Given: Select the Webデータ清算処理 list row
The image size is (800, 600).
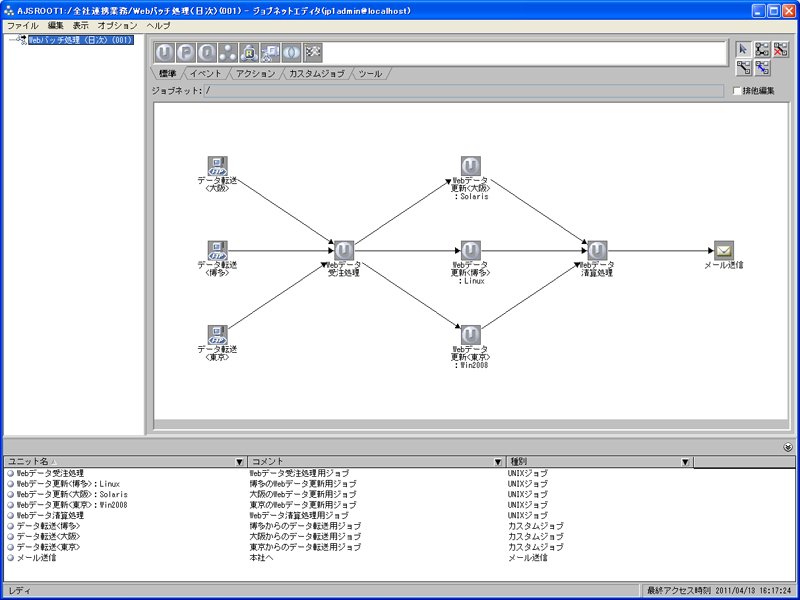Looking at the screenshot, I should click(x=399, y=515).
